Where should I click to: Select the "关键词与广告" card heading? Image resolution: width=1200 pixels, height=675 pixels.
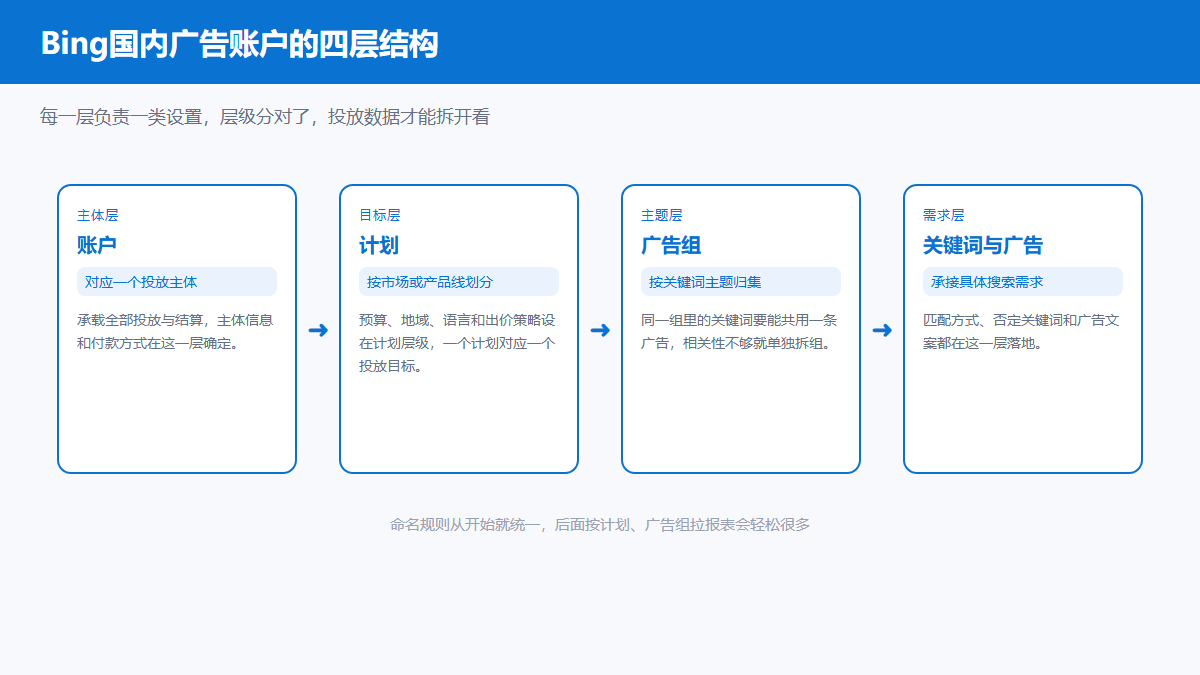pyautogui.click(x=983, y=245)
